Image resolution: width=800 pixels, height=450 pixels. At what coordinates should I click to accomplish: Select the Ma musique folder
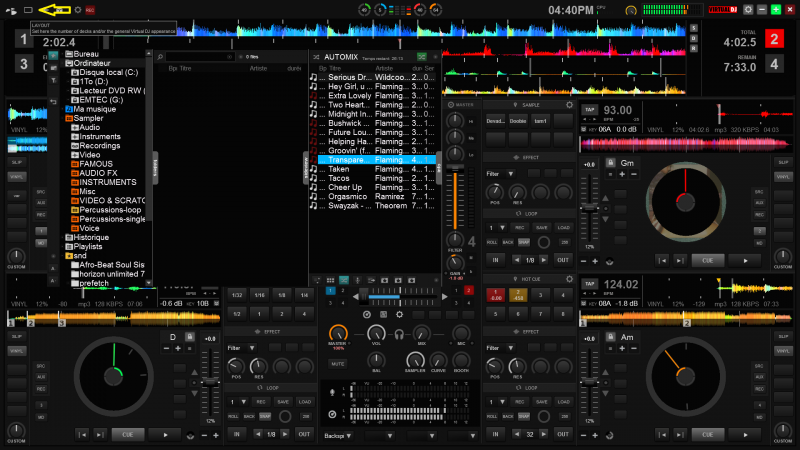95,109
